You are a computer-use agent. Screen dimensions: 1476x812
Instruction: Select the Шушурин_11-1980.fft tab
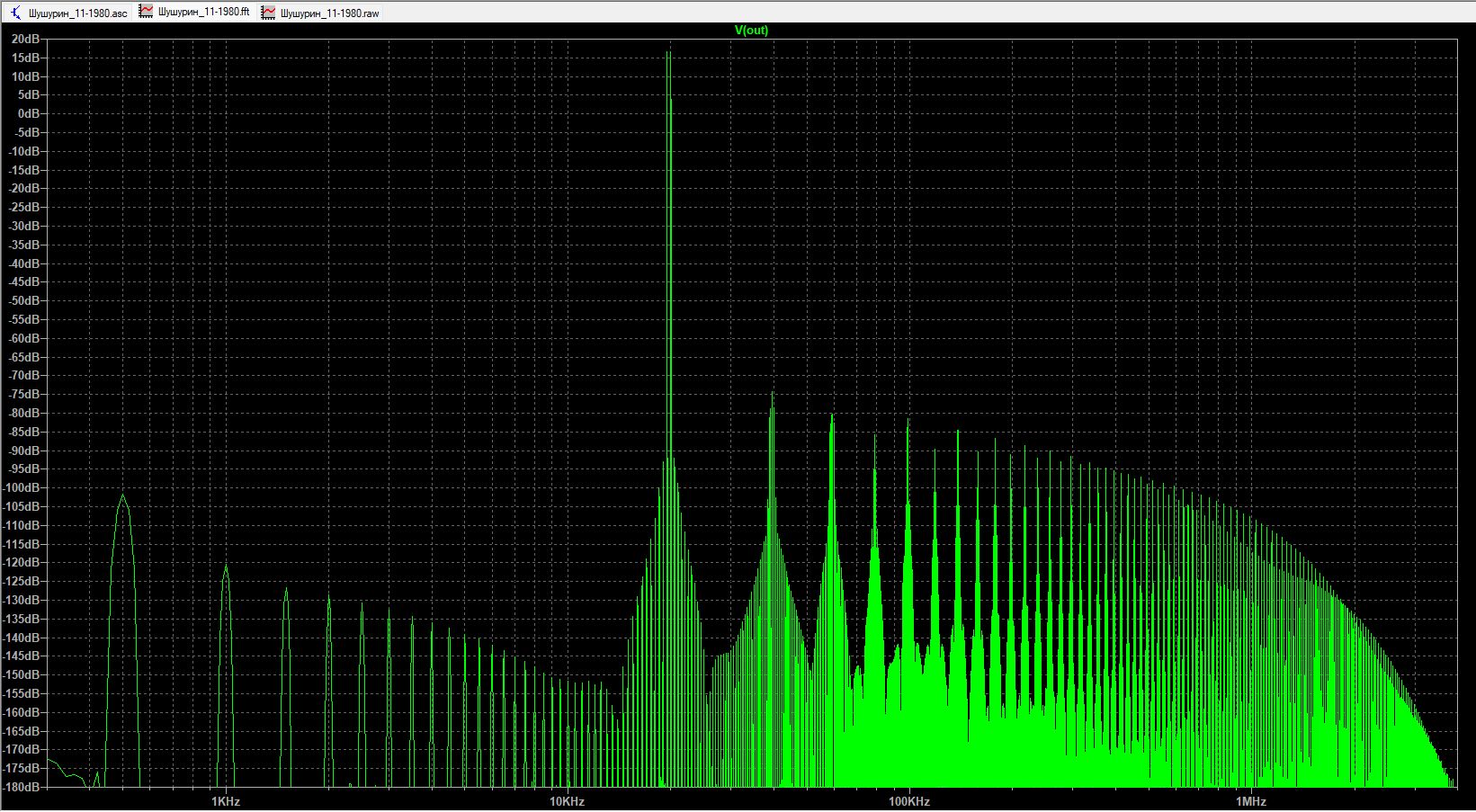coord(194,13)
